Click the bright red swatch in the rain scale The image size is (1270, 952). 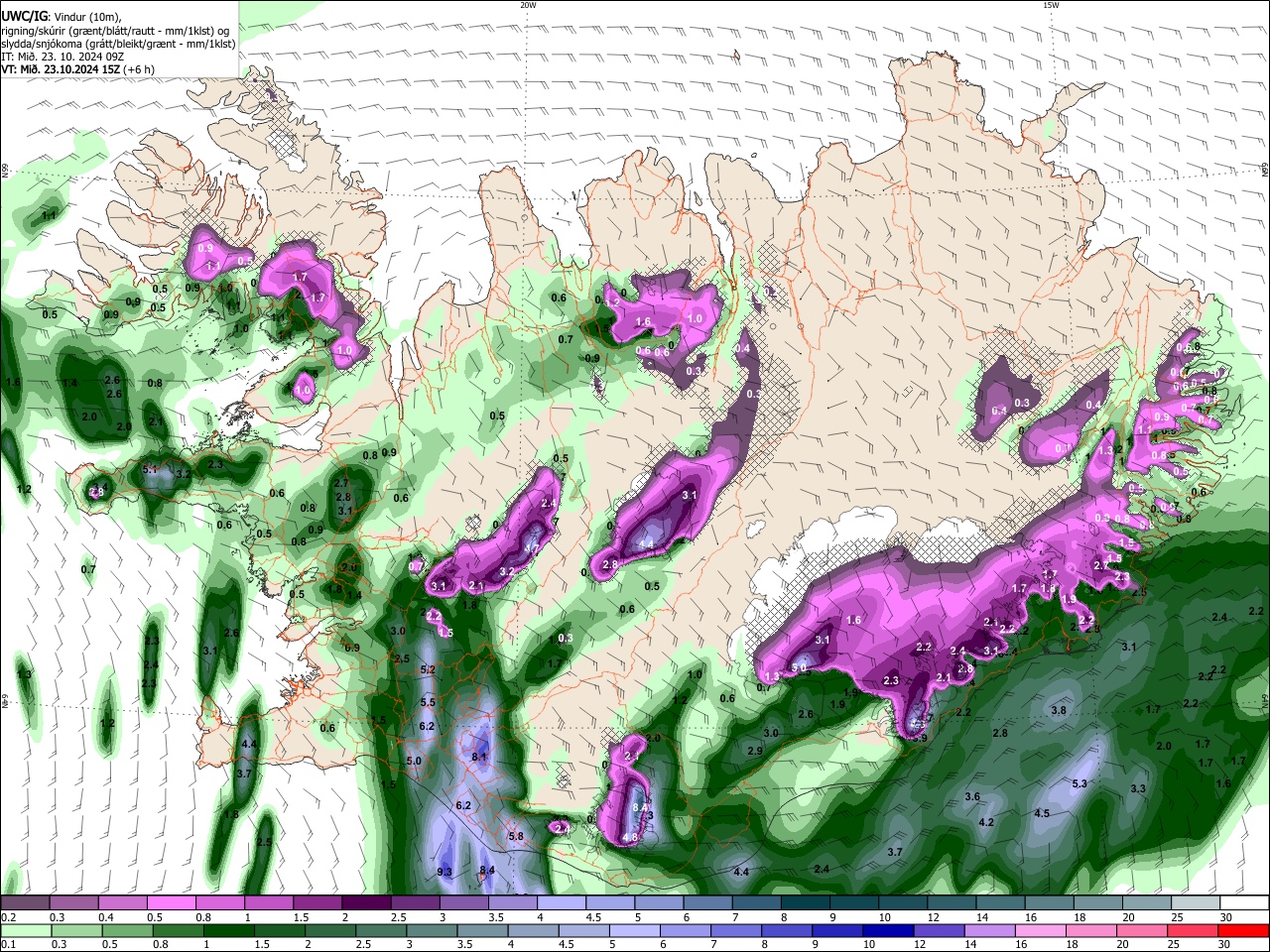[x=1243, y=930]
